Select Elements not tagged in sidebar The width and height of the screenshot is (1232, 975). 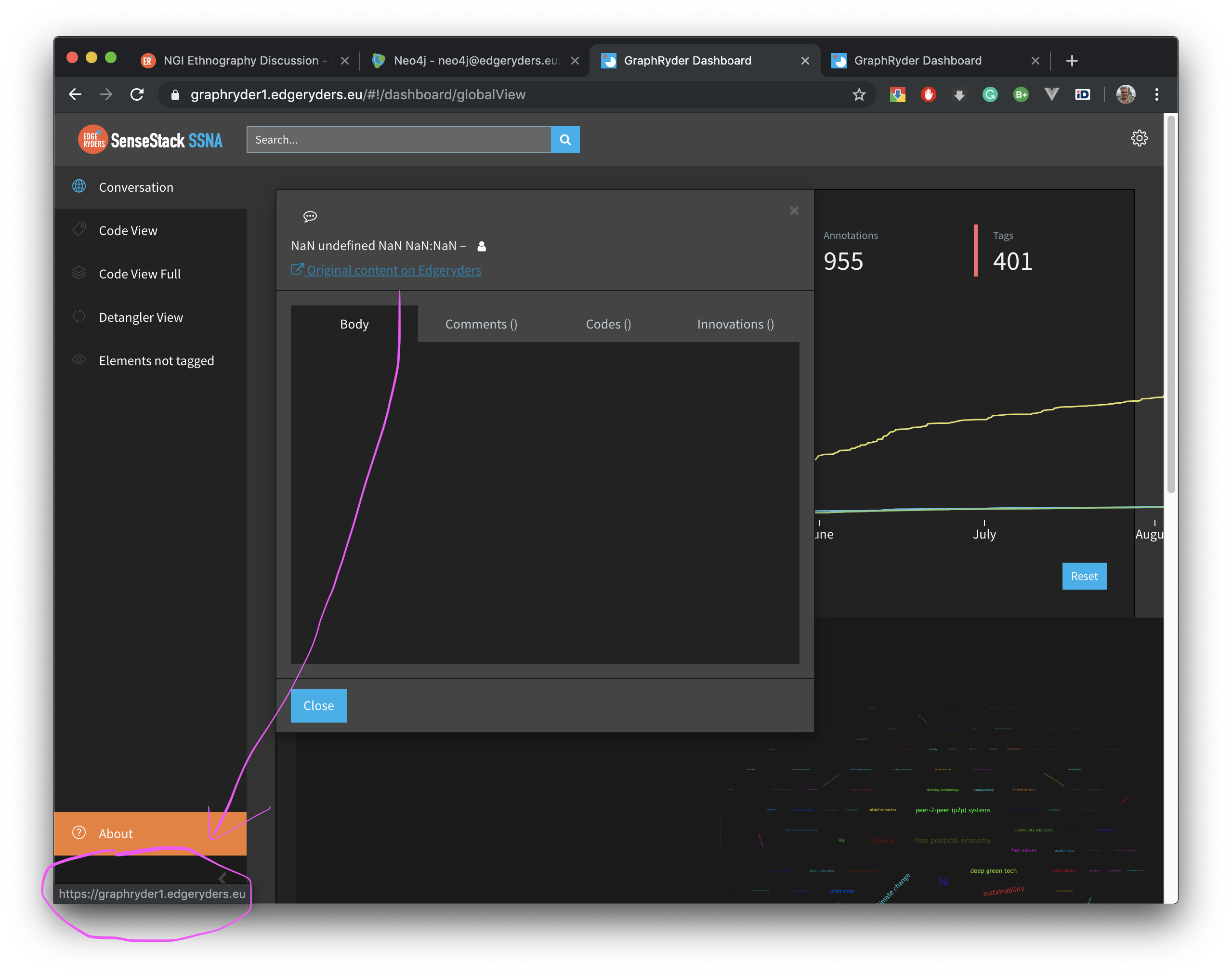(x=150, y=361)
